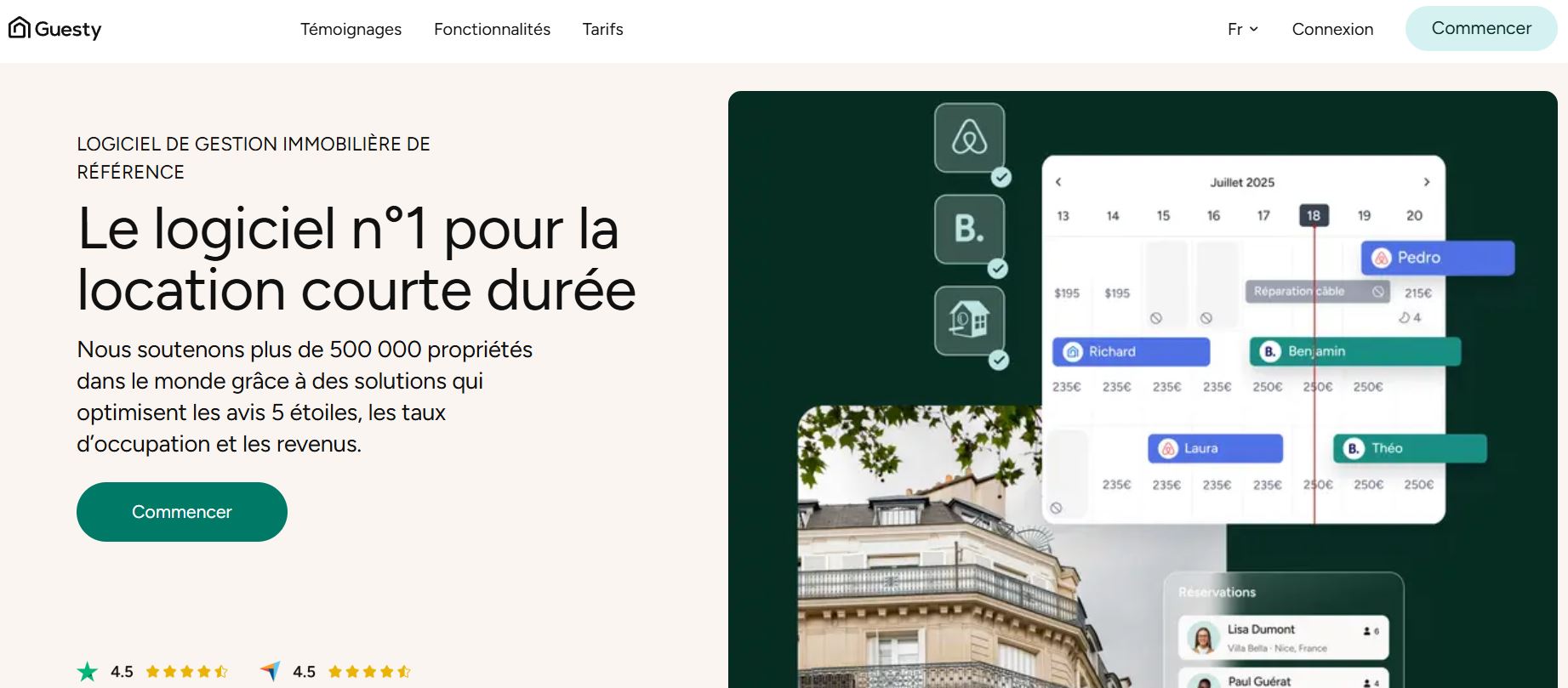
Task: Click checkmark badge under Booking.com tile
Action: pyautogui.click(x=998, y=270)
